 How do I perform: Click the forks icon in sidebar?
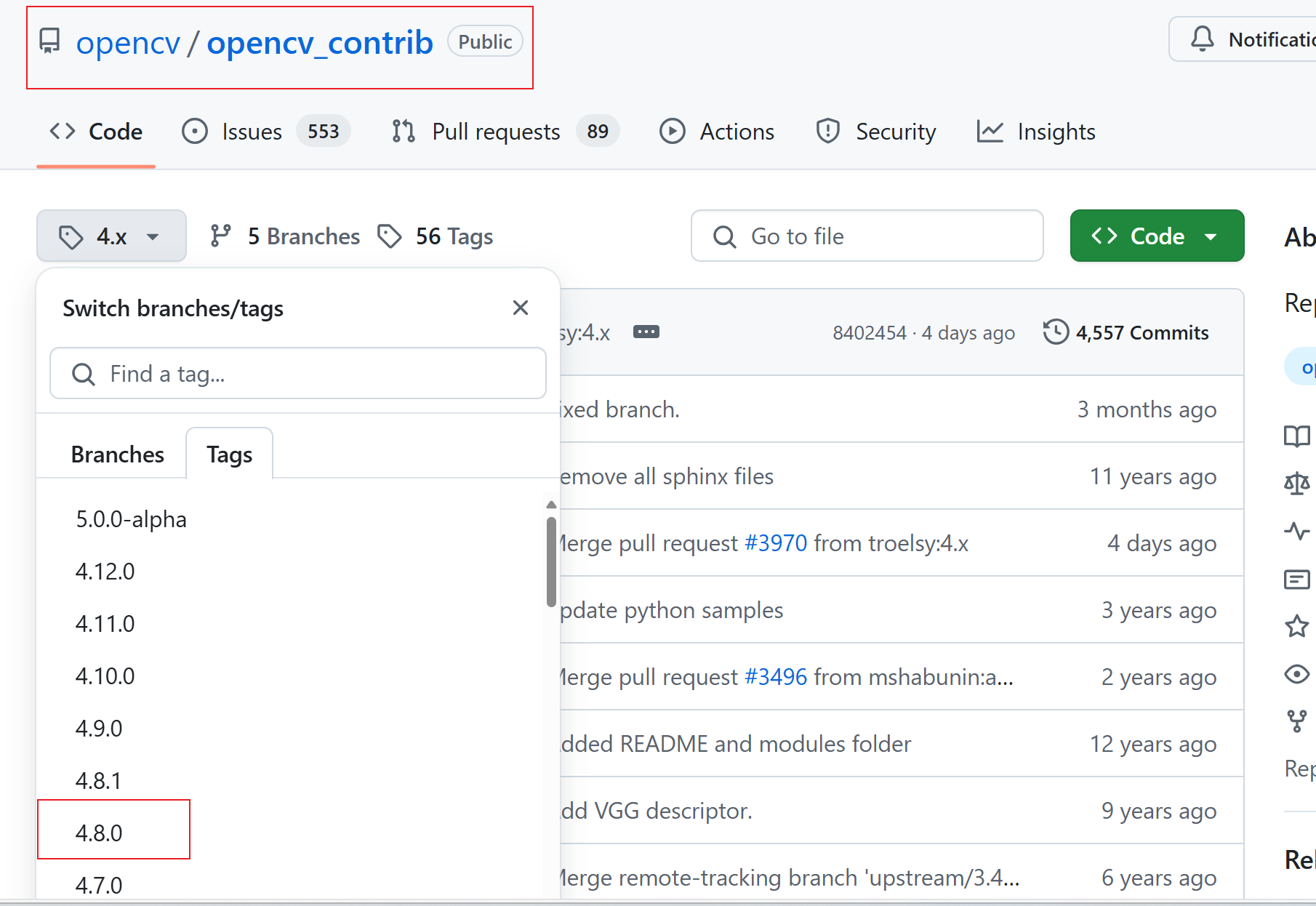pos(1297,721)
